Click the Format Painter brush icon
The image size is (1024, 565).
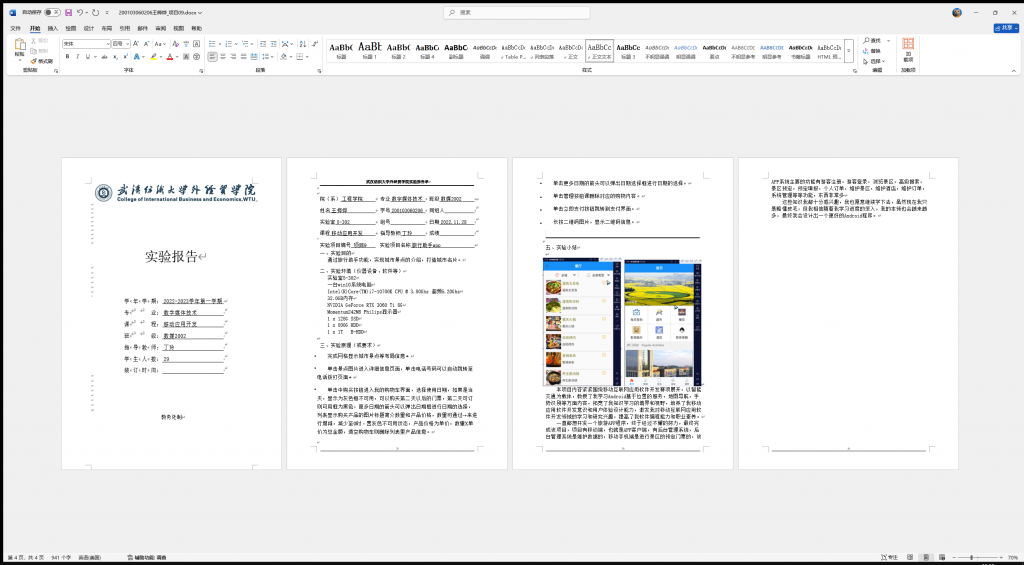[40, 61]
